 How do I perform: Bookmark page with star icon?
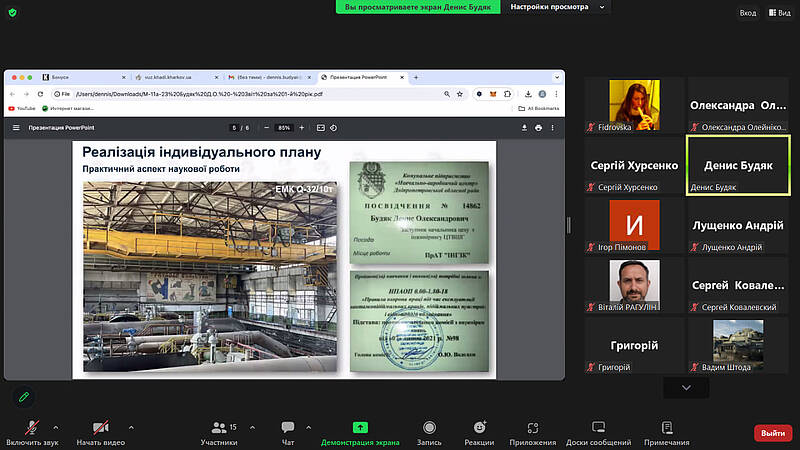pyautogui.click(x=460, y=94)
